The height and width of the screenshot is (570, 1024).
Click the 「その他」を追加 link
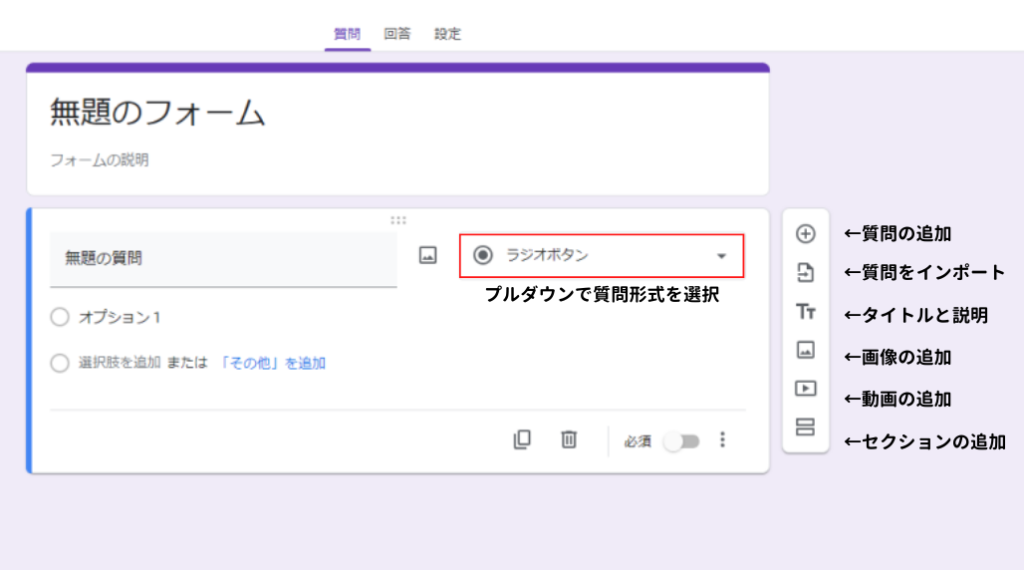pyautogui.click(x=272, y=363)
